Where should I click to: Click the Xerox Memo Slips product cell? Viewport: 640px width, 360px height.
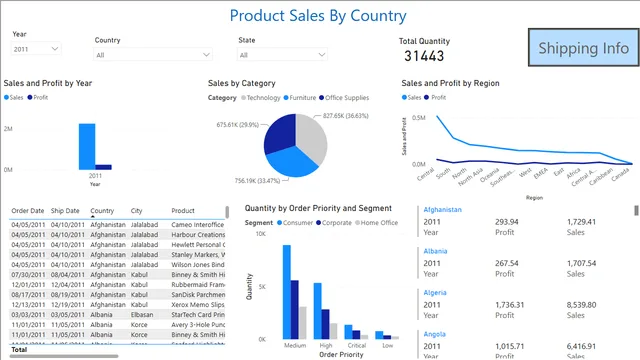198,304
